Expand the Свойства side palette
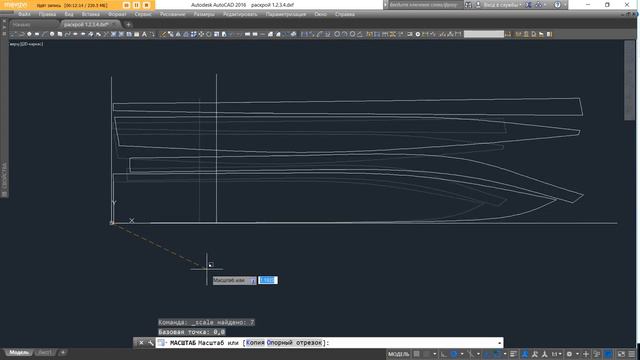The width and height of the screenshot is (640, 360). 4,180
